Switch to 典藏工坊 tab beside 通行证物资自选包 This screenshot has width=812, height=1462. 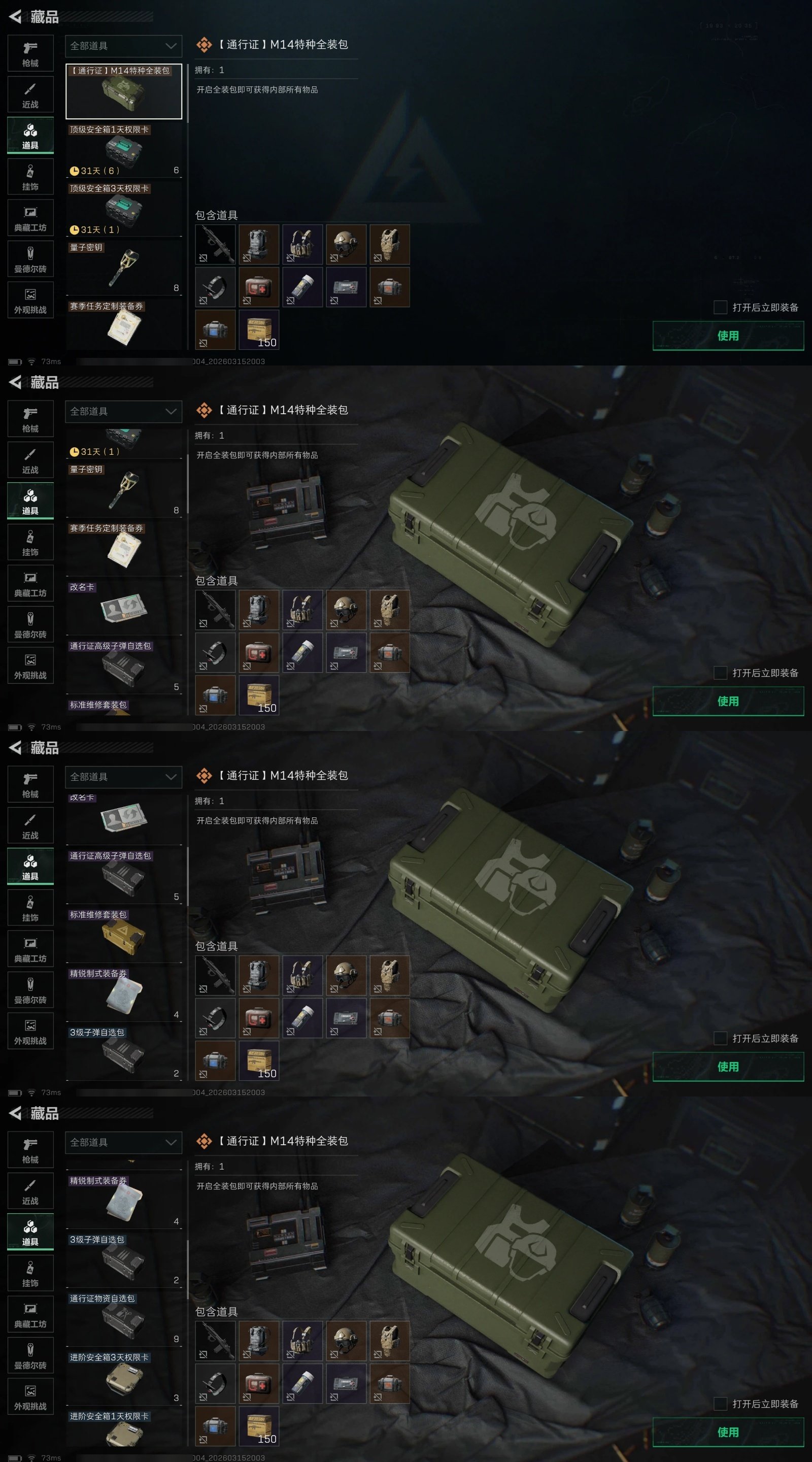pos(30,1314)
